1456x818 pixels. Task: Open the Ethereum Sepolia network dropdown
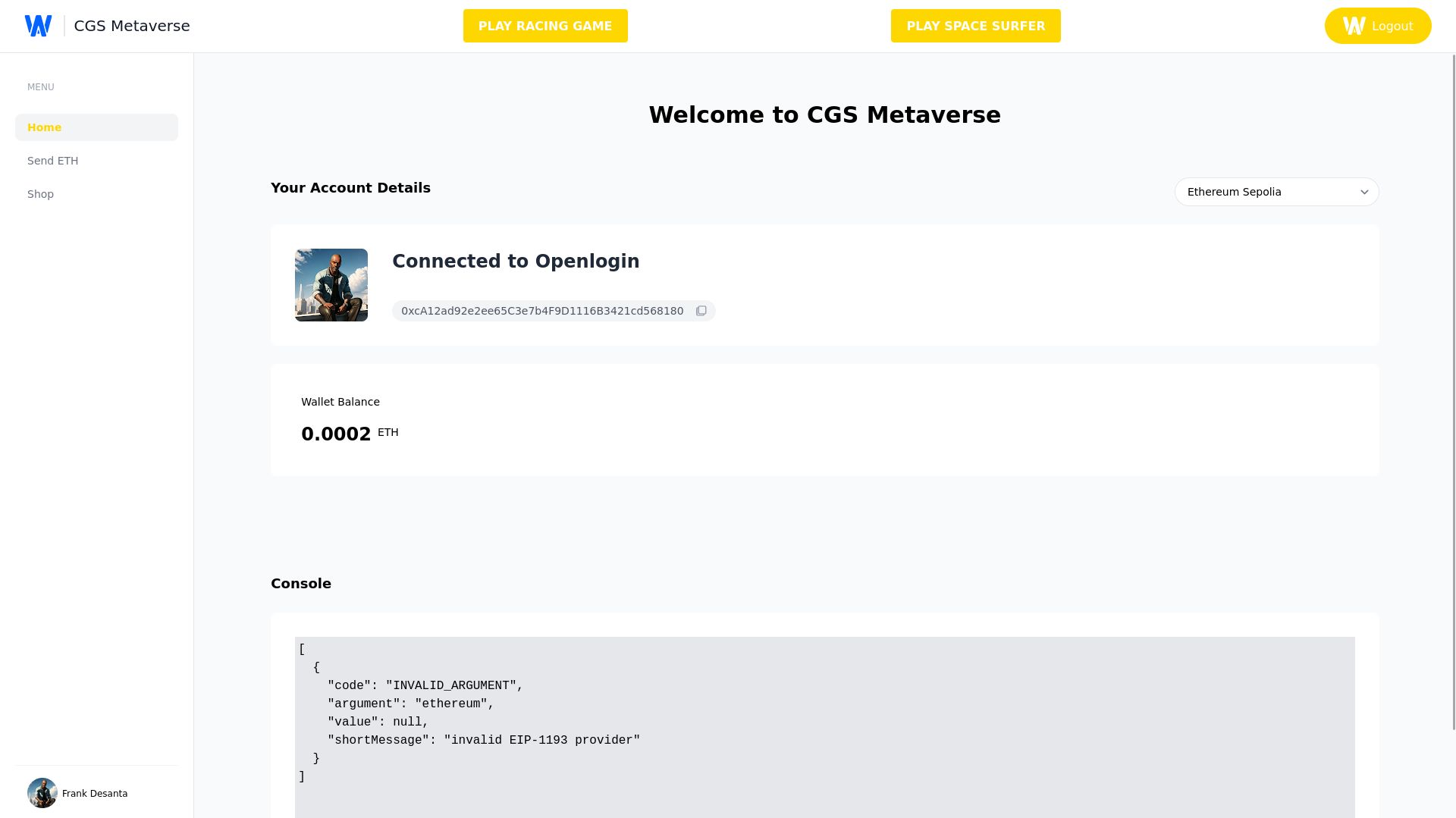[1276, 192]
